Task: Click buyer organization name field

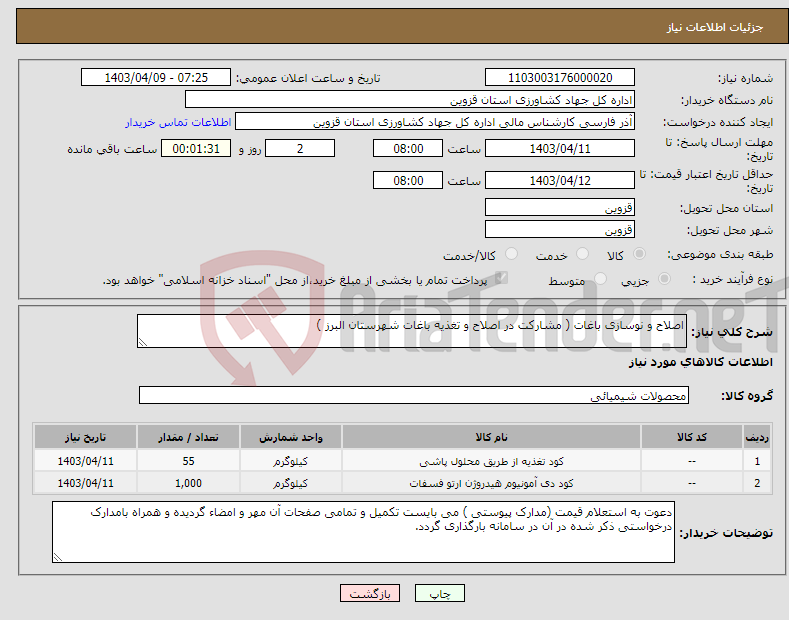Action: 410,100
